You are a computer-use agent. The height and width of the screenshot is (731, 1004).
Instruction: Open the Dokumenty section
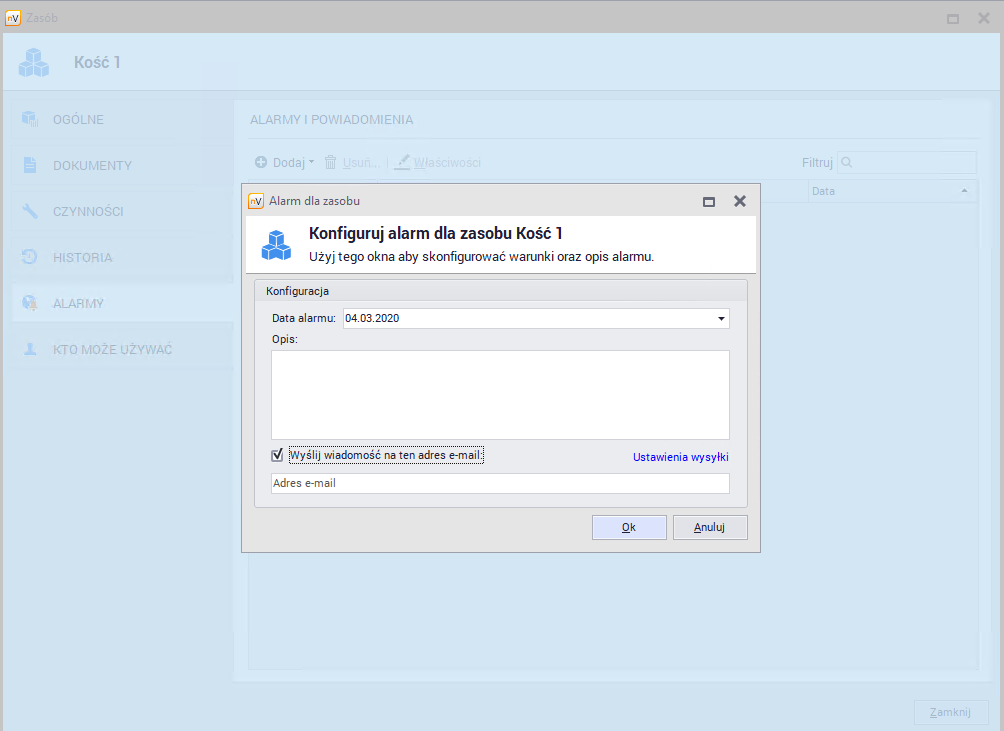tap(92, 166)
